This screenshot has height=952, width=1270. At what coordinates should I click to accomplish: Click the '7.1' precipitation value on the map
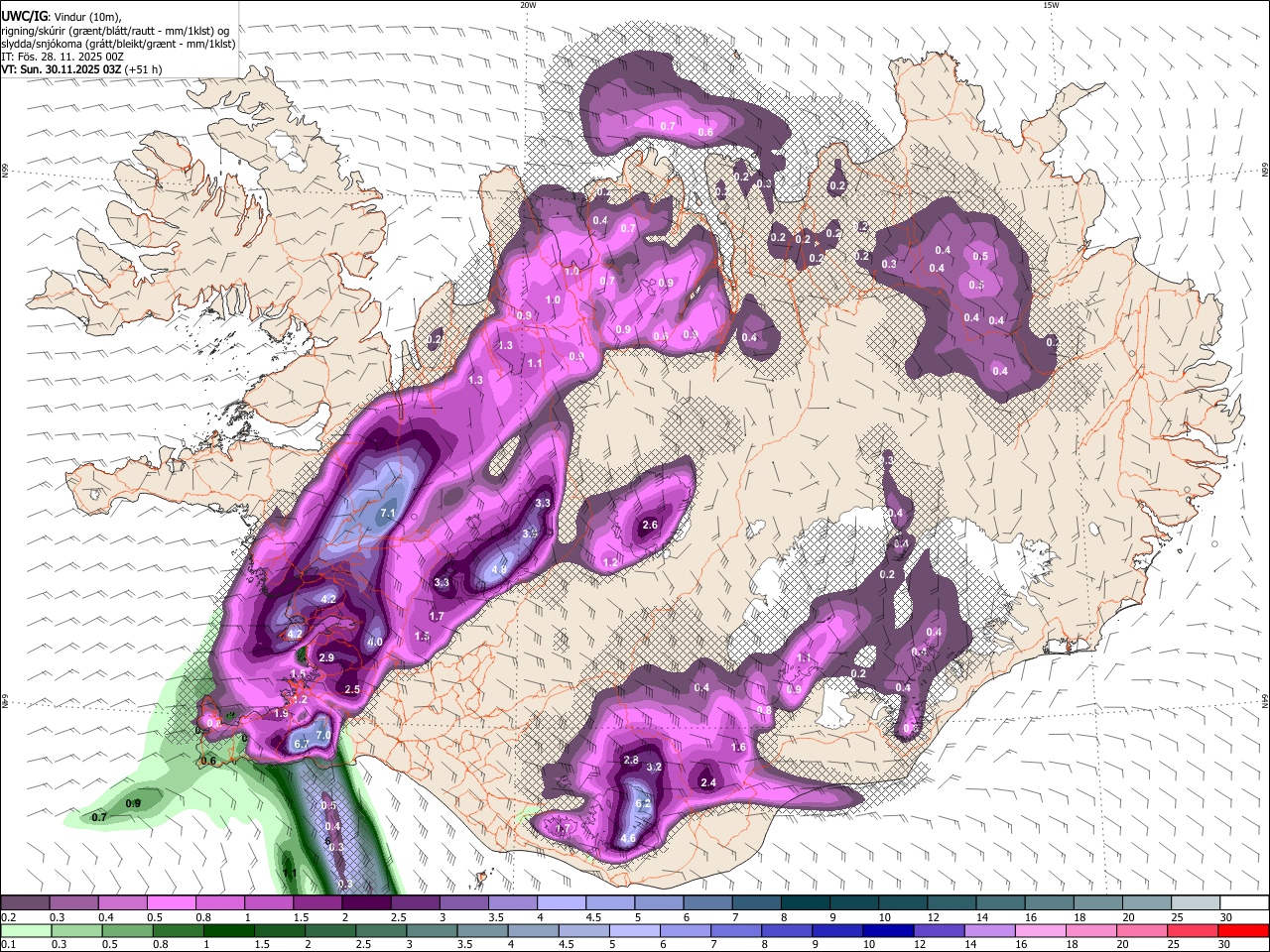pyautogui.click(x=388, y=513)
